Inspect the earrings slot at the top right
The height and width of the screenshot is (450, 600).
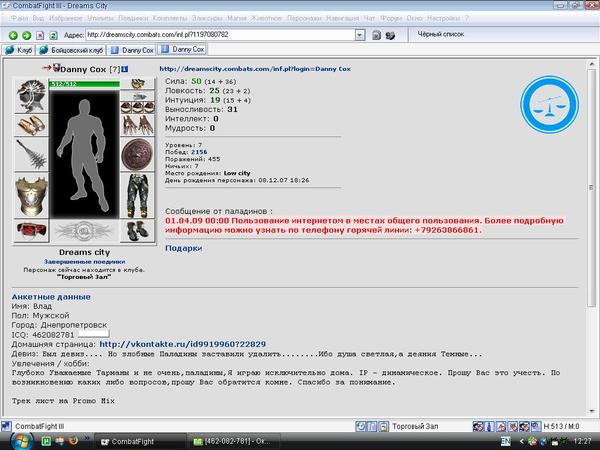pyautogui.click(x=137, y=84)
